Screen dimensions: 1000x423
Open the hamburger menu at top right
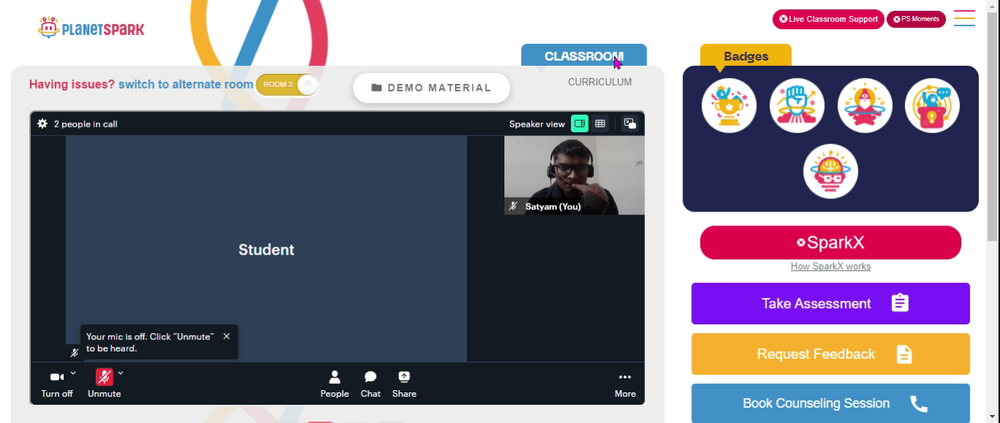pyautogui.click(x=964, y=18)
